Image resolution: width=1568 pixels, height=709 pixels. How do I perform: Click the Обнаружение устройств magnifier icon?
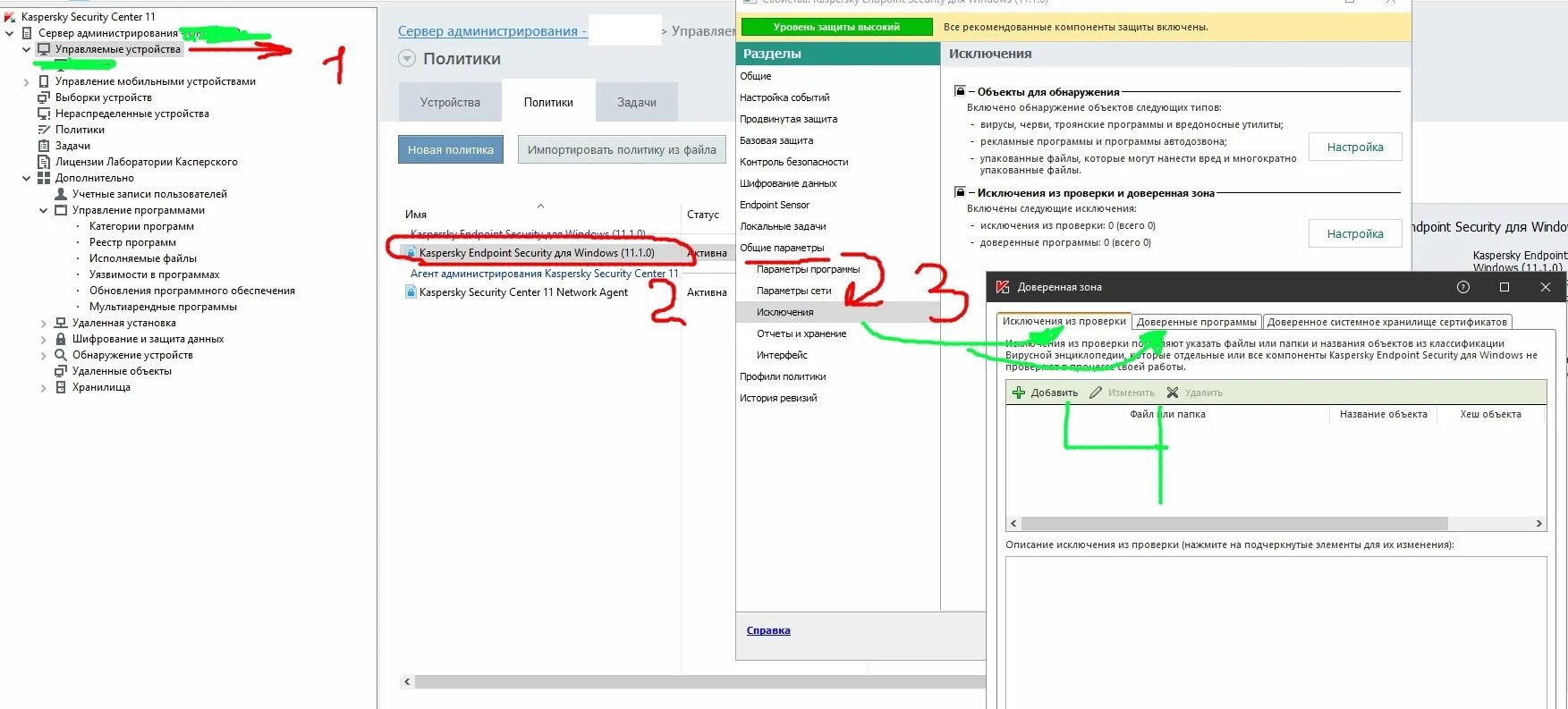(x=61, y=355)
